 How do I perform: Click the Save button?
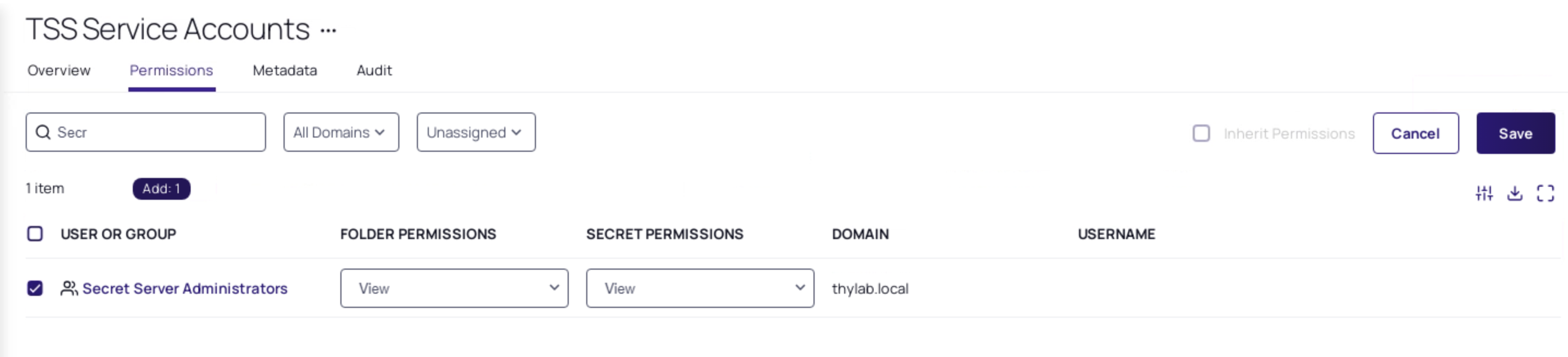pos(1516,133)
